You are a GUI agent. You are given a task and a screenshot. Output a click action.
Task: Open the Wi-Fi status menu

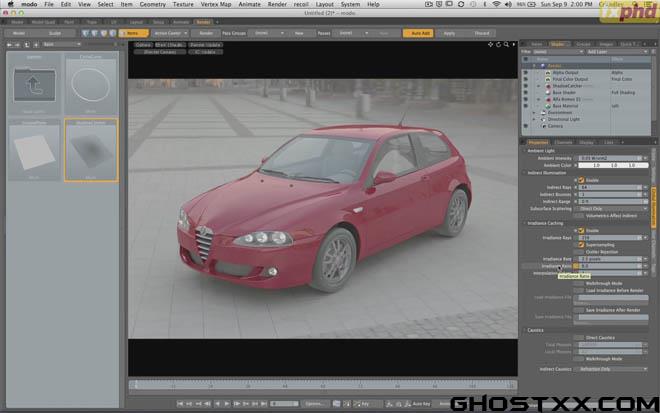tap(497, 4)
